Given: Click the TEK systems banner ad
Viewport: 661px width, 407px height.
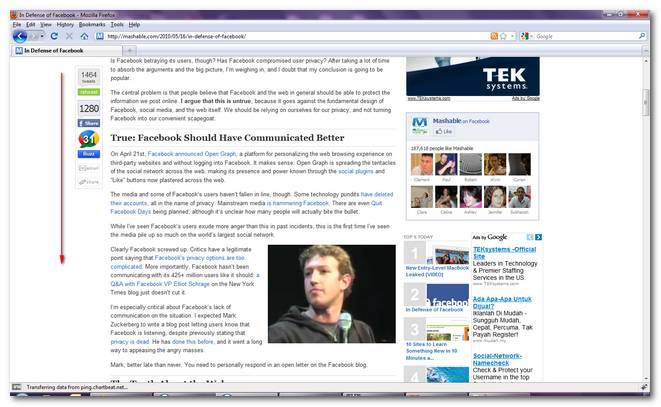Looking at the screenshot, I should (473, 76).
